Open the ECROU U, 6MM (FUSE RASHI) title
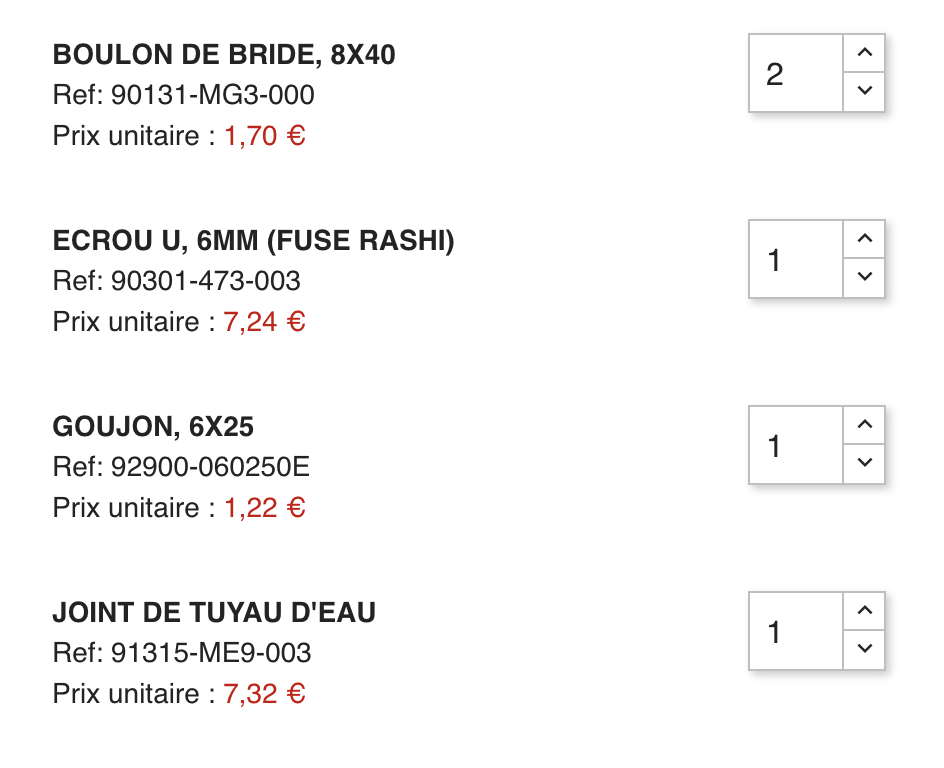This screenshot has height=768, width=944. [x=253, y=241]
